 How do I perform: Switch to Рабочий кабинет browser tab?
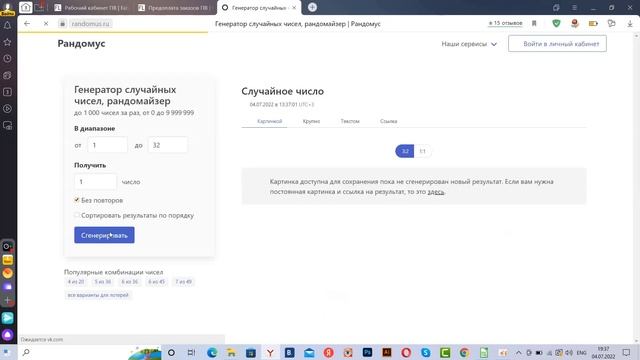(91, 8)
